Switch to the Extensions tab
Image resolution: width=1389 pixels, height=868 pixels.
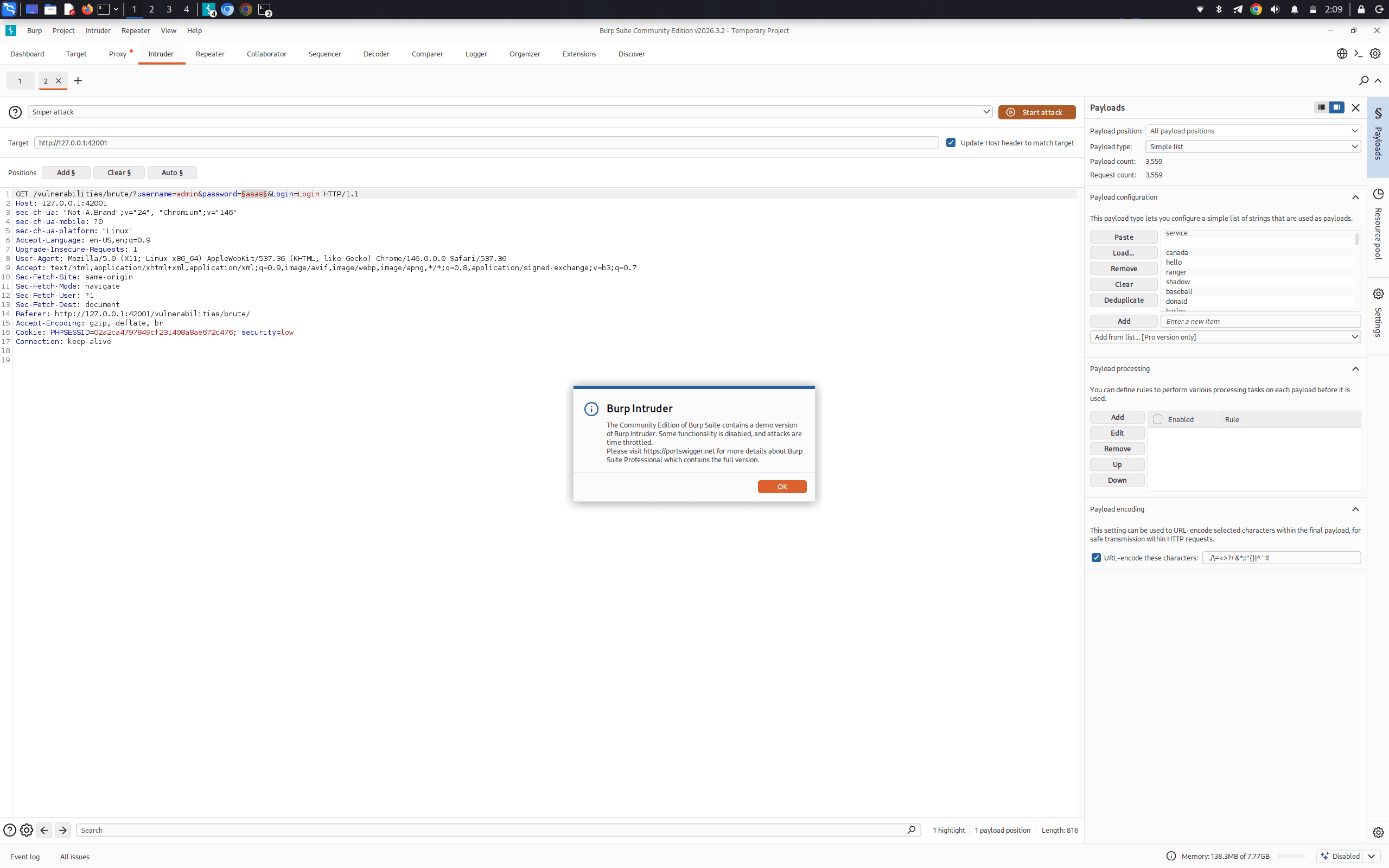click(579, 54)
